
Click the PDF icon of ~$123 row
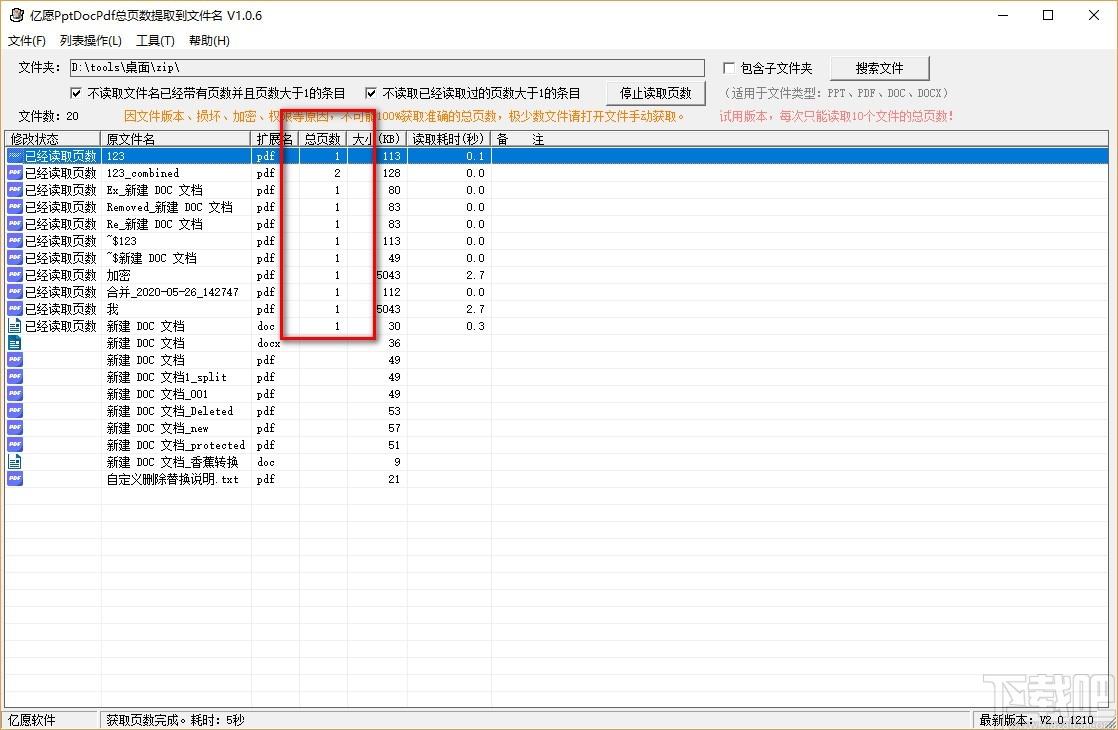tap(15, 241)
